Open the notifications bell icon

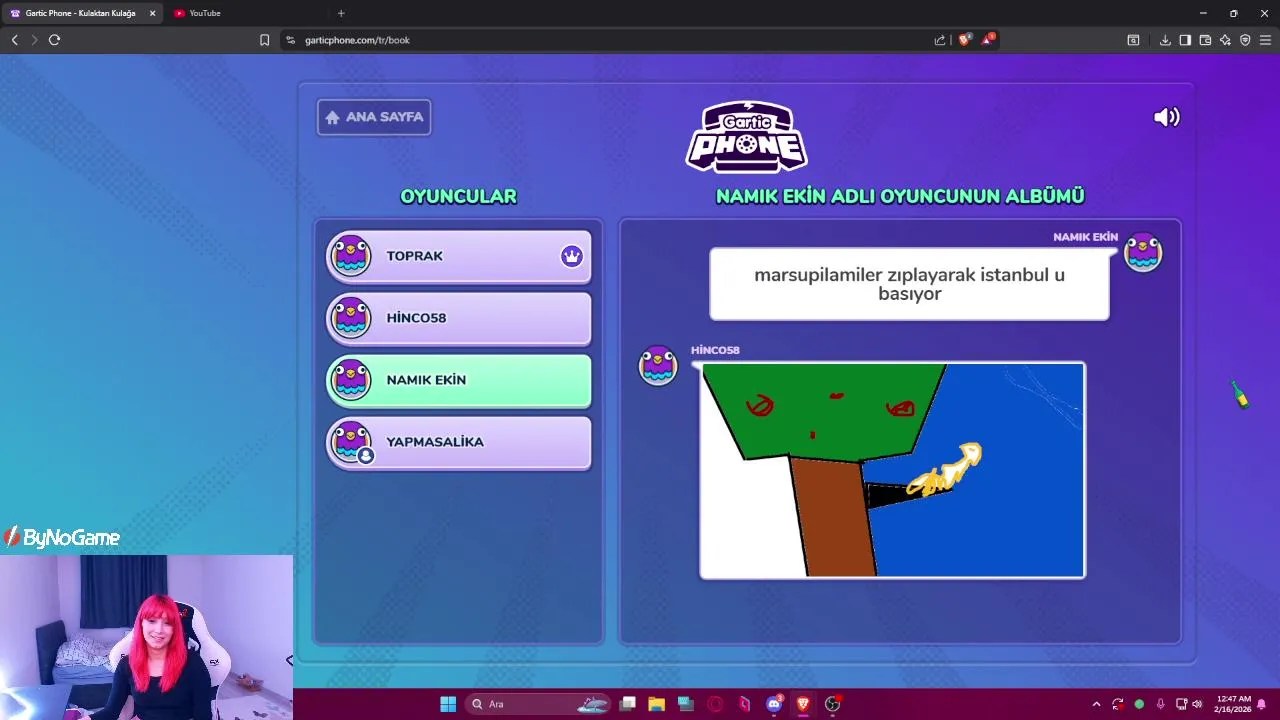[x=1262, y=704]
